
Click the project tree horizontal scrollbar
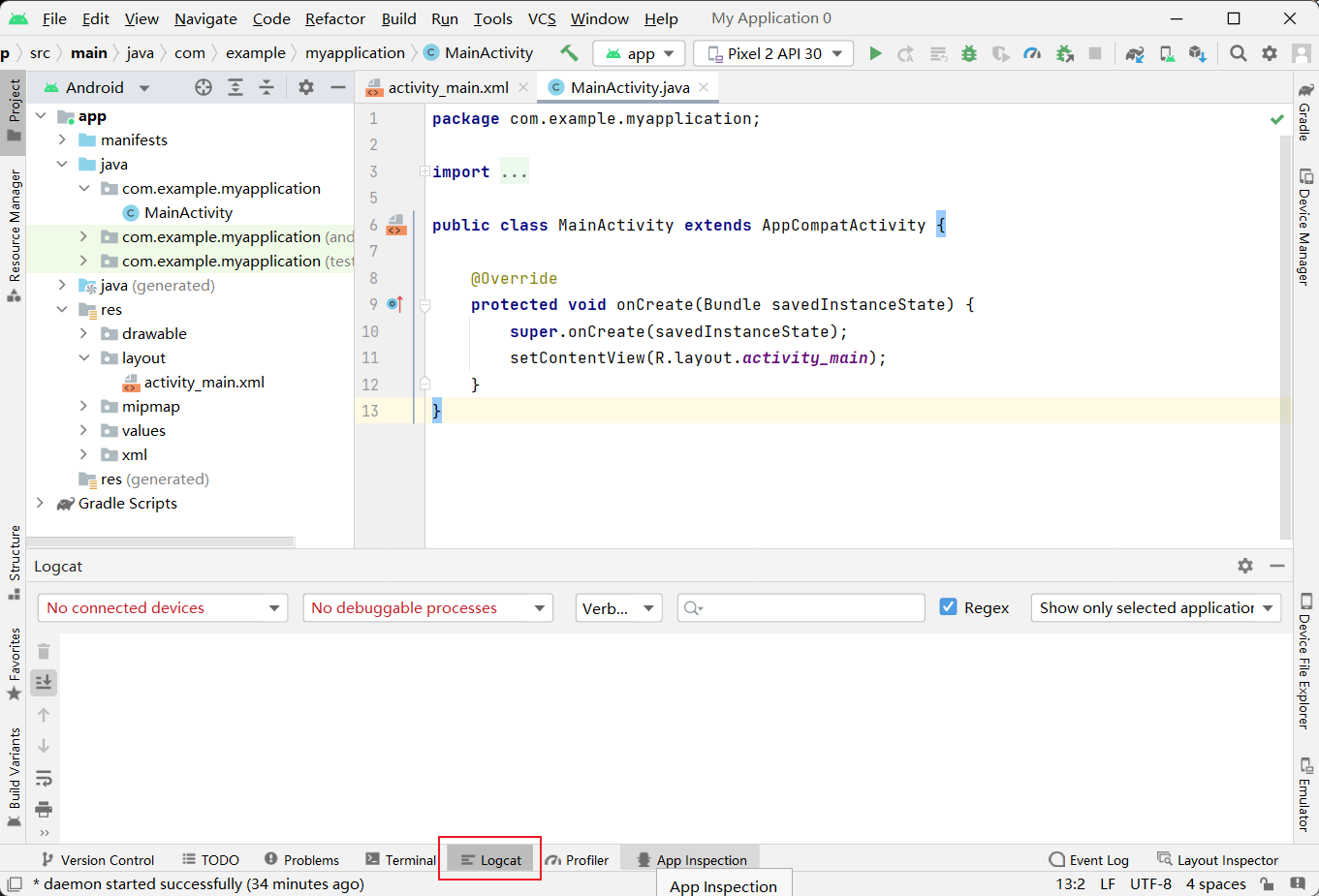click(160, 541)
